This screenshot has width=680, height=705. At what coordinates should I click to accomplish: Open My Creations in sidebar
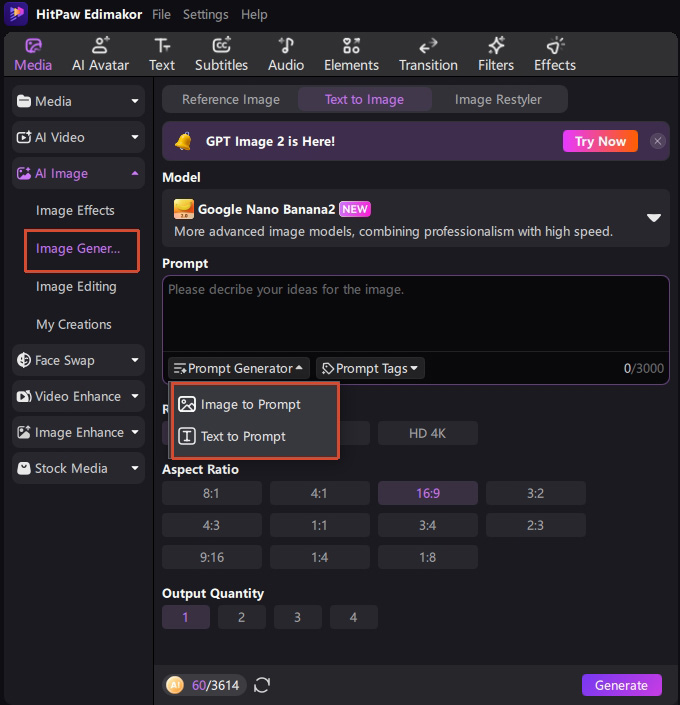(74, 324)
